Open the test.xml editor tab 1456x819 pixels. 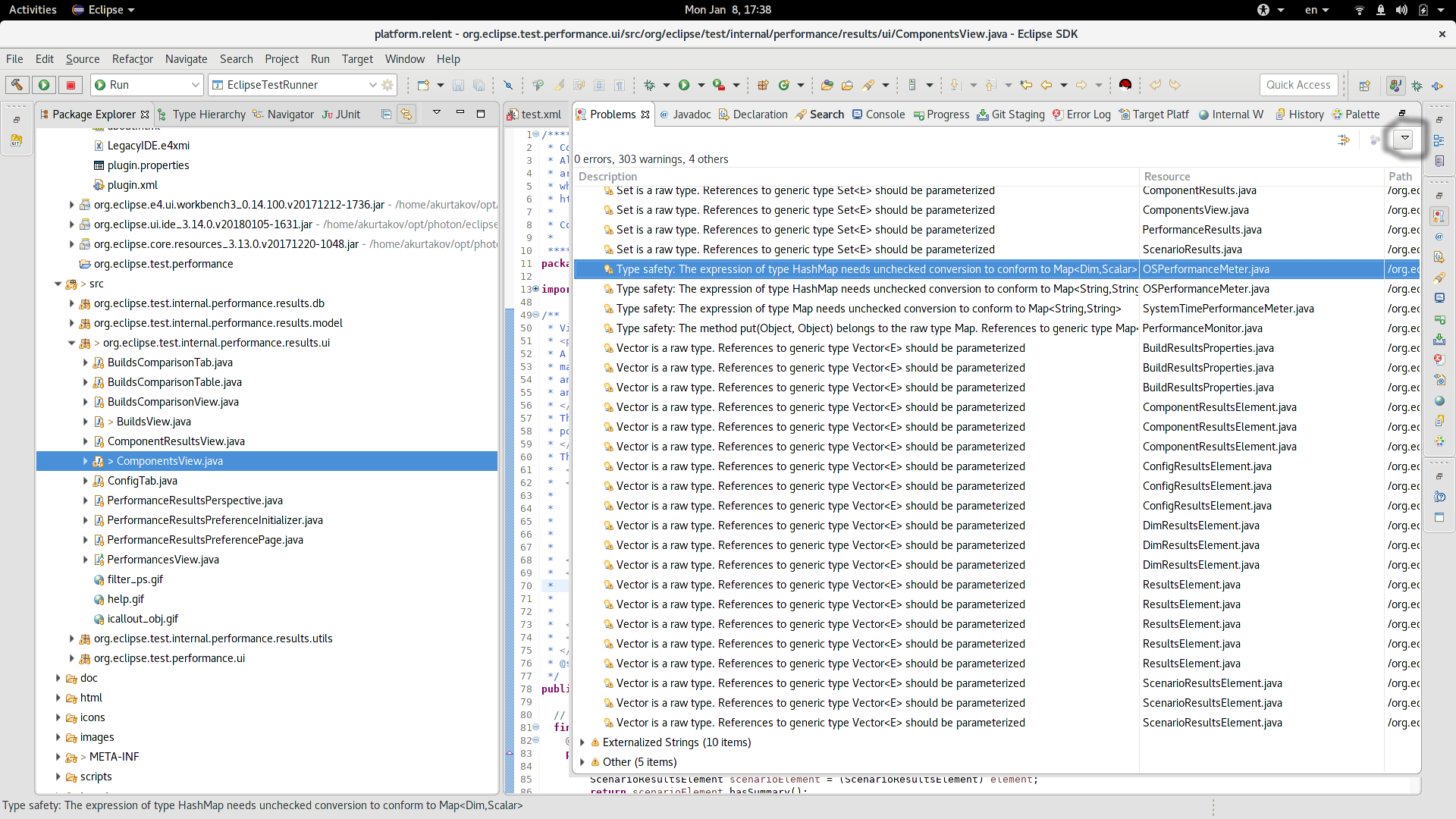[x=535, y=115]
